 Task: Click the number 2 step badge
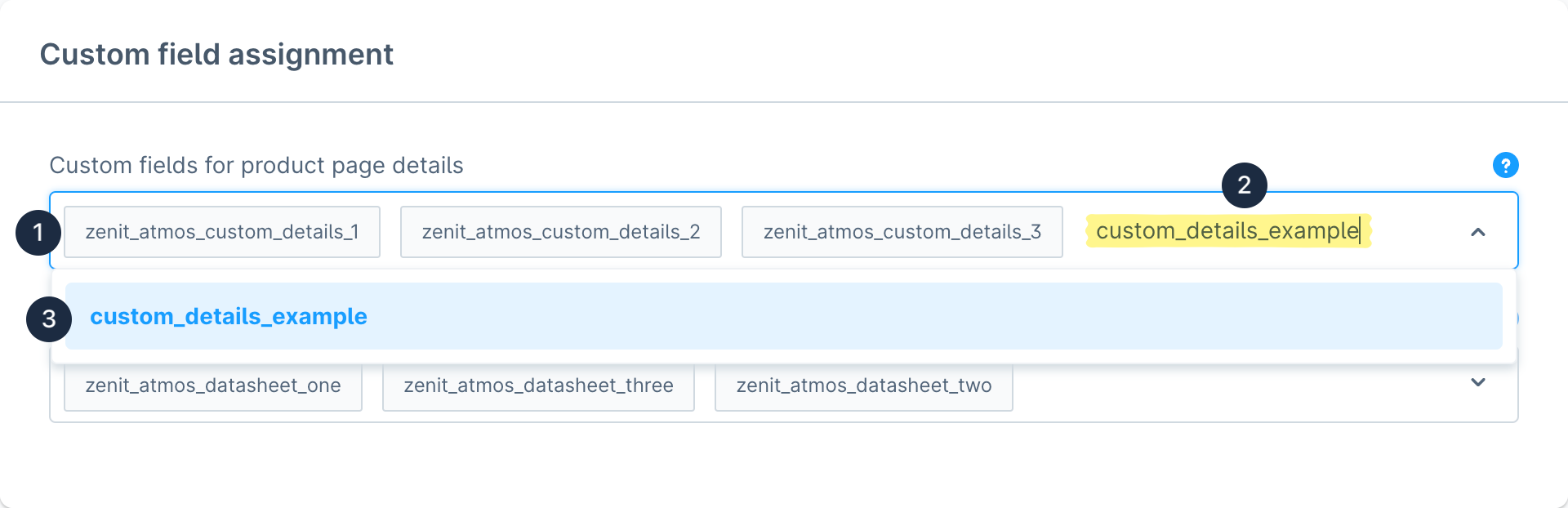pyautogui.click(x=1244, y=185)
